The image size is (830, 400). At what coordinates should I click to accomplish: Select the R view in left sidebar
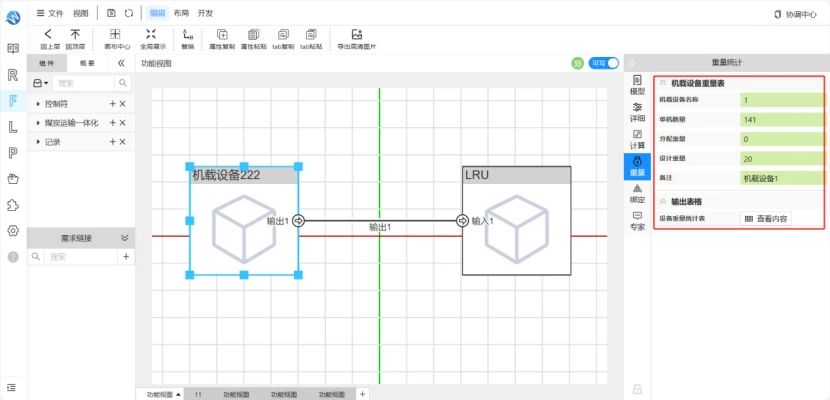[13, 75]
